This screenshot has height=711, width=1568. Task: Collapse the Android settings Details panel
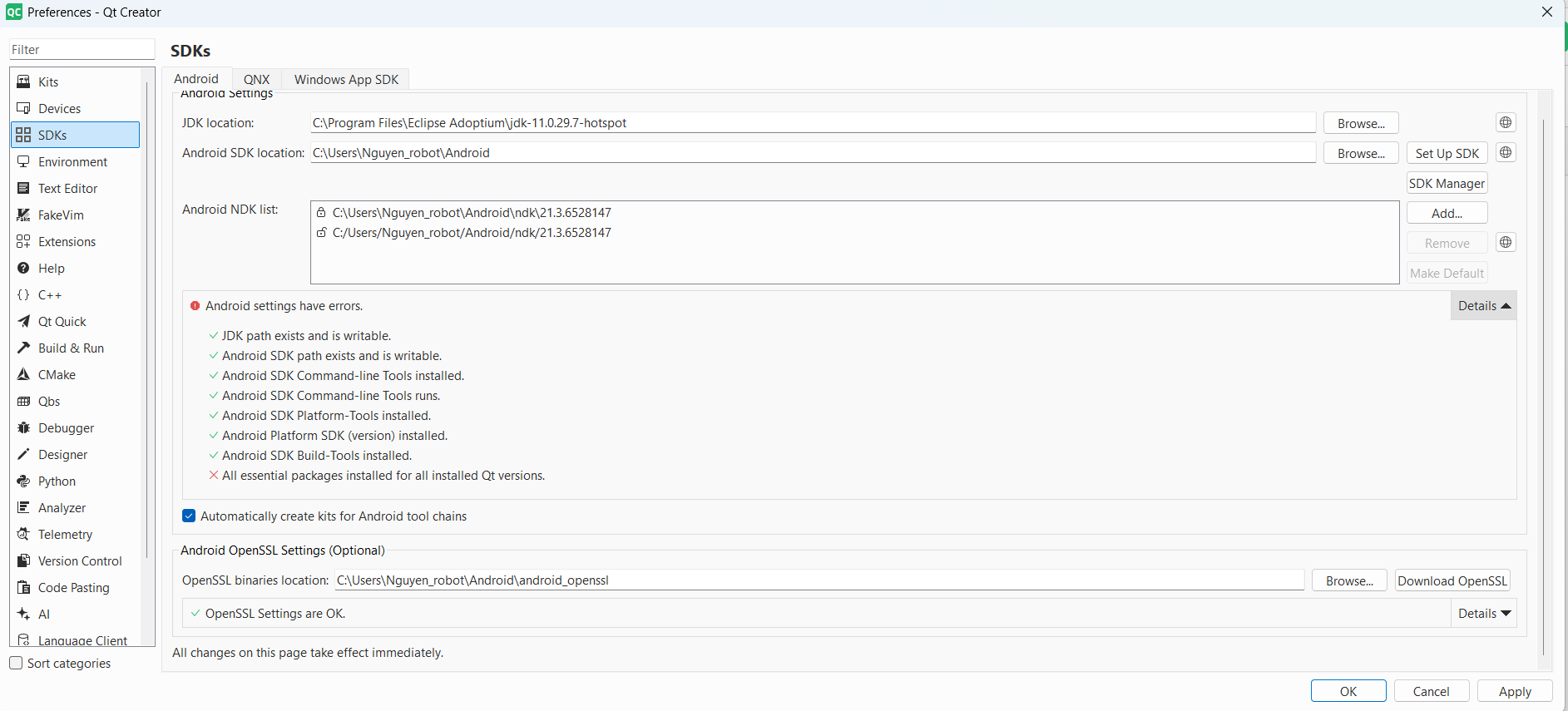click(x=1483, y=306)
